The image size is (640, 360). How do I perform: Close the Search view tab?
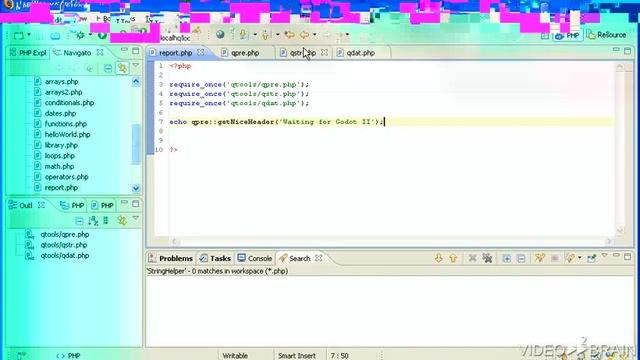[x=319, y=258]
